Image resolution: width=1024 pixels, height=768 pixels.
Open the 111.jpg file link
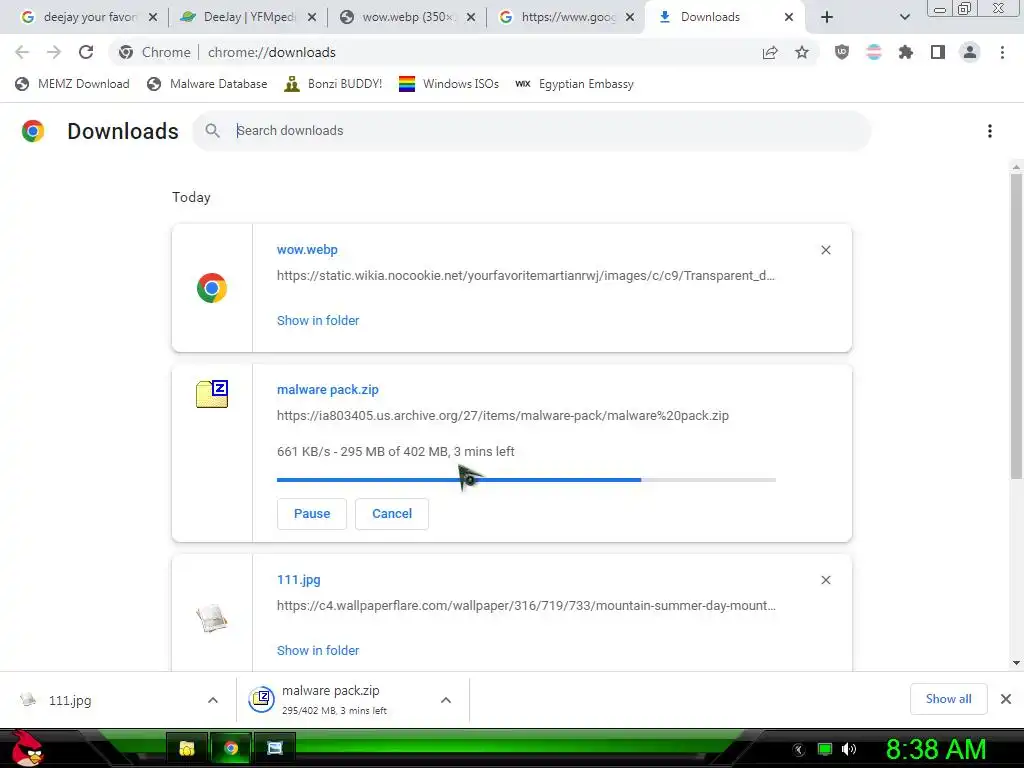tap(298, 580)
